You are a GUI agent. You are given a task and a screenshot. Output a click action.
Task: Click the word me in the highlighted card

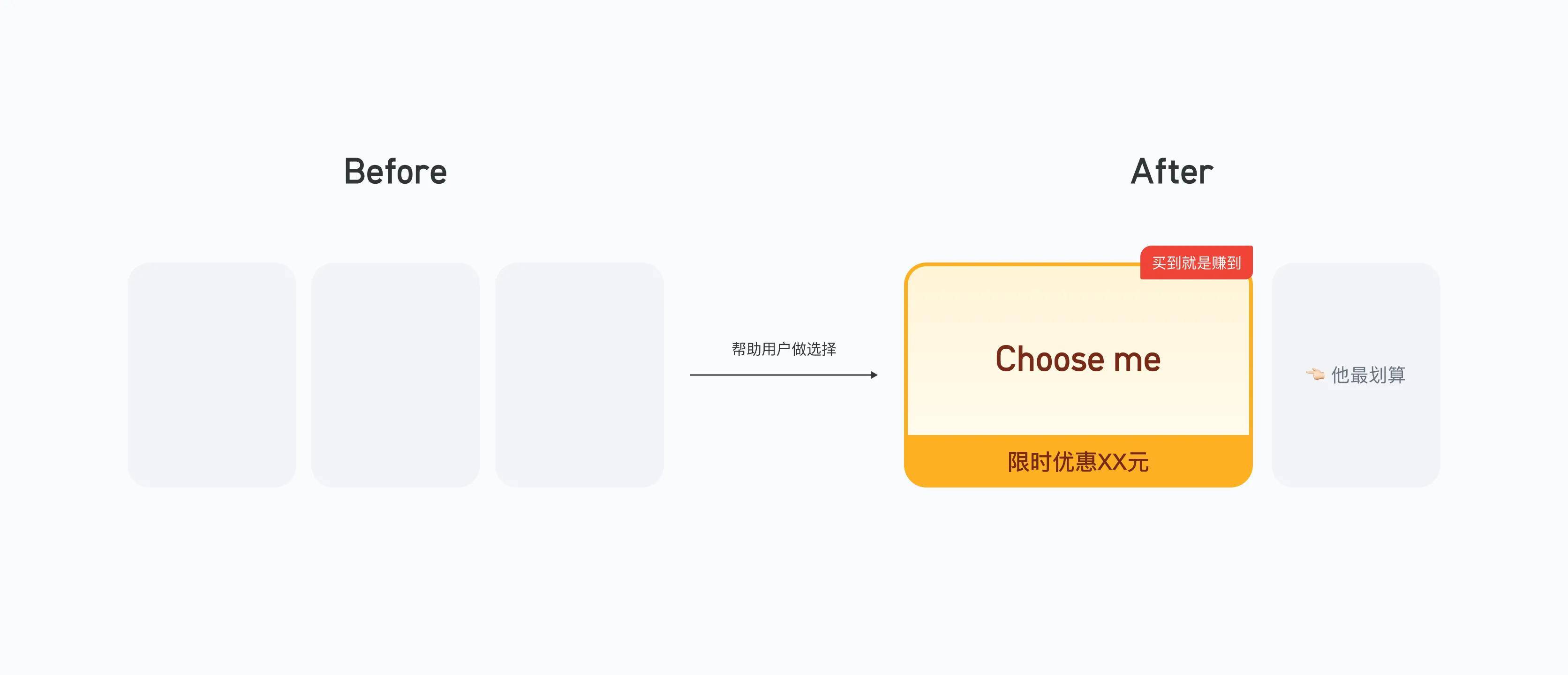[x=1137, y=360]
